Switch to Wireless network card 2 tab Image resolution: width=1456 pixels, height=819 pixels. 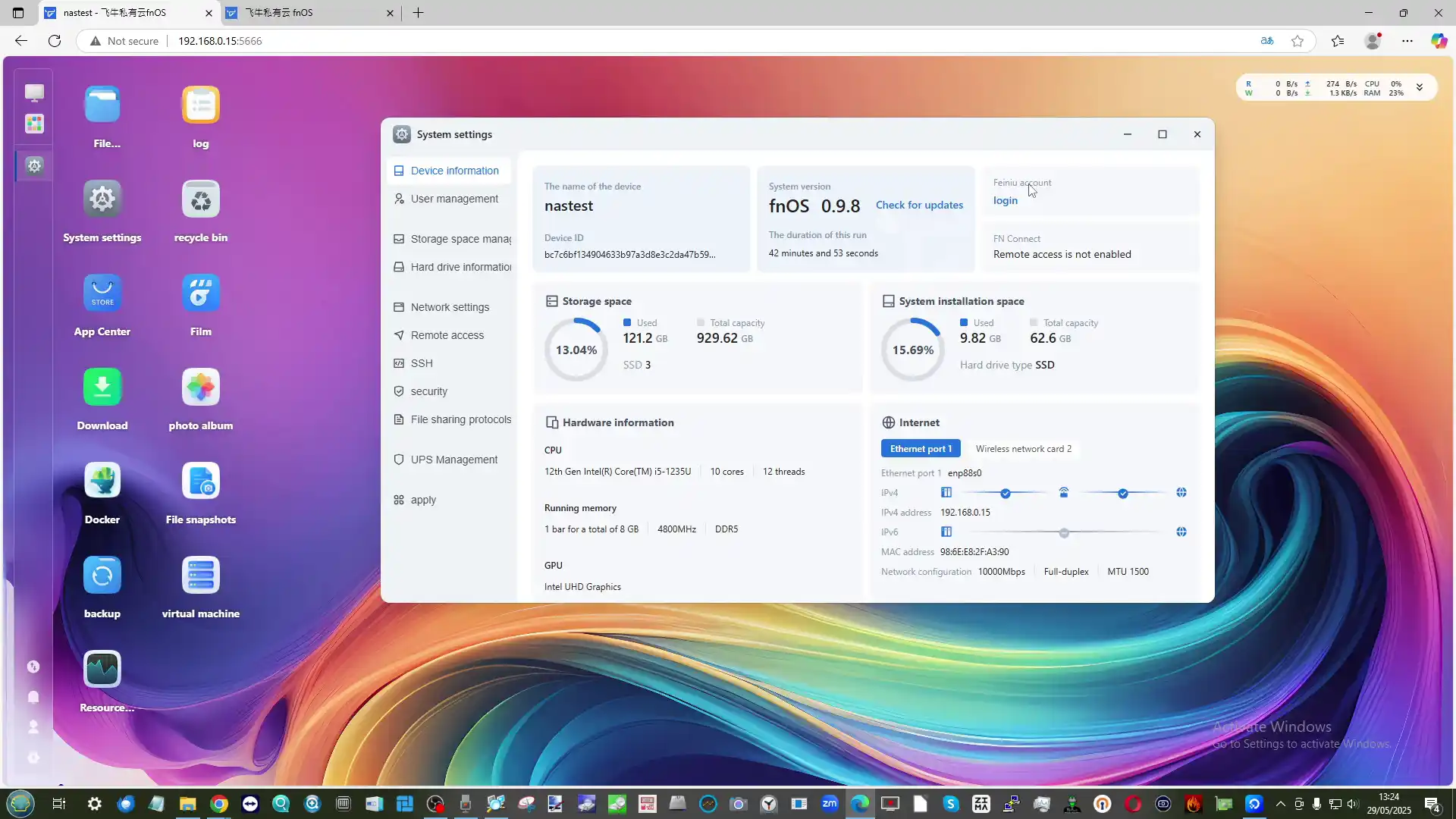[1024, 449]
